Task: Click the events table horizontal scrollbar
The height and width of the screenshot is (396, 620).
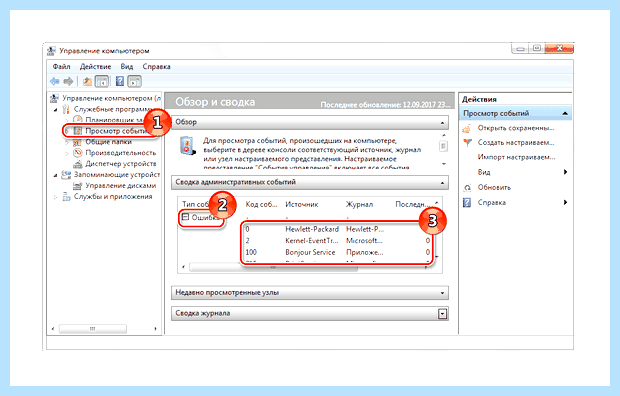Action: pyautogui.click(x=273, y=267)
